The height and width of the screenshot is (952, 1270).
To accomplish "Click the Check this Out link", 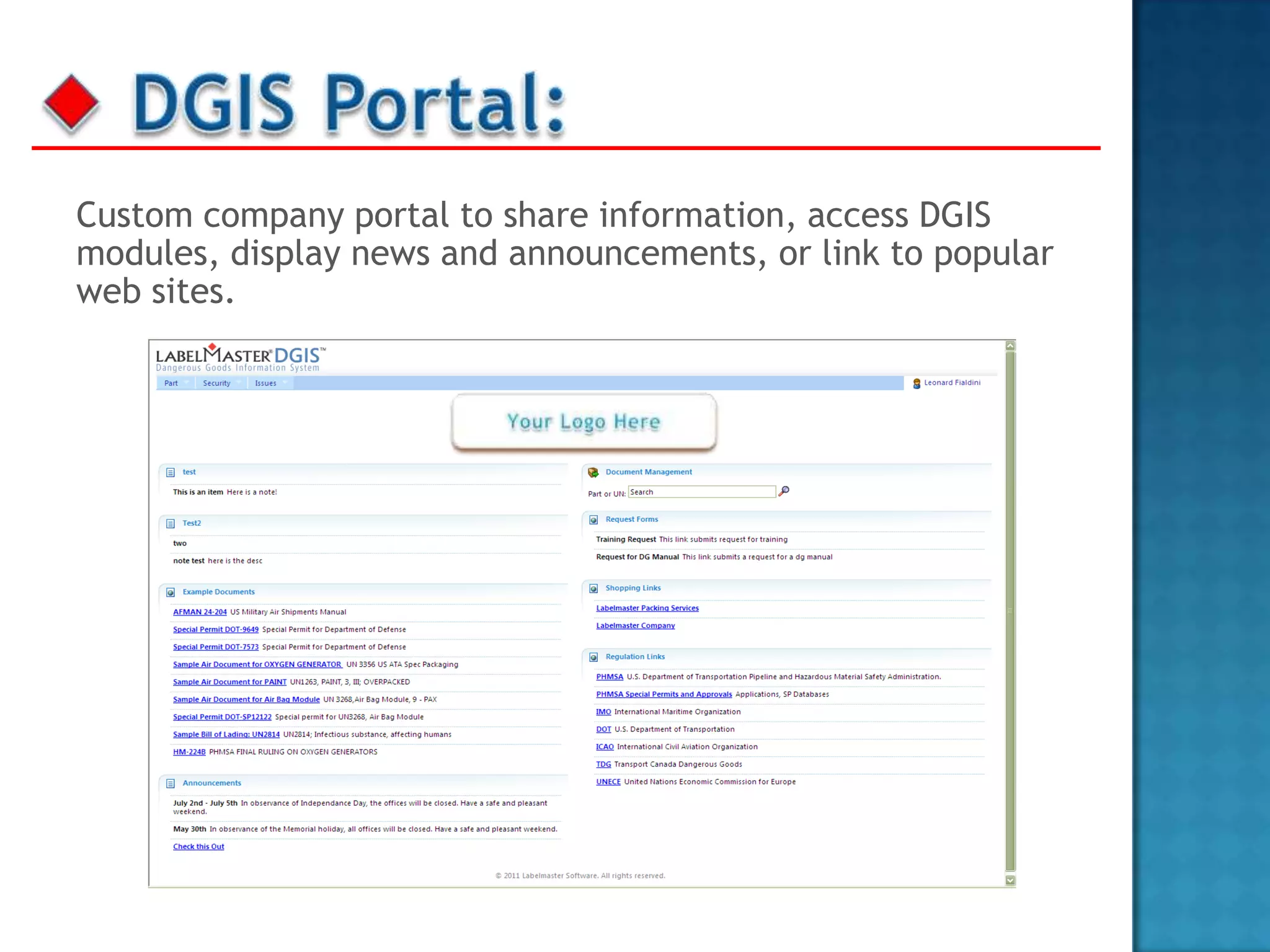I will pos(198,847).
